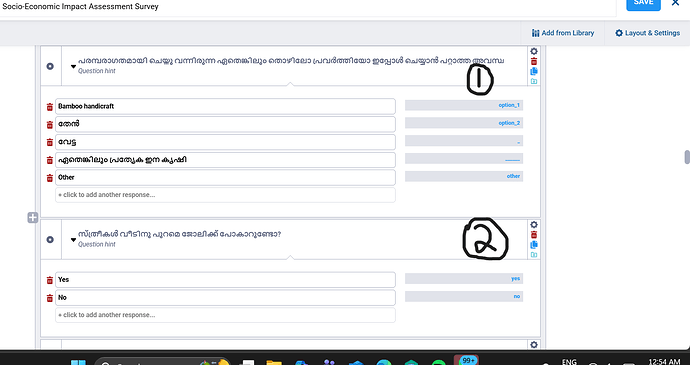Edit the option_2 value field
The width and height of the screenshot is (690, 365).
point(464,123)
